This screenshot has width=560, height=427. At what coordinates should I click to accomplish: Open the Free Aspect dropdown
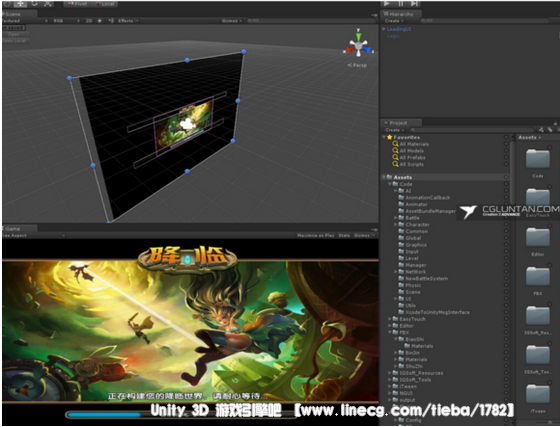pyautogui.click(x=33, y=236)
